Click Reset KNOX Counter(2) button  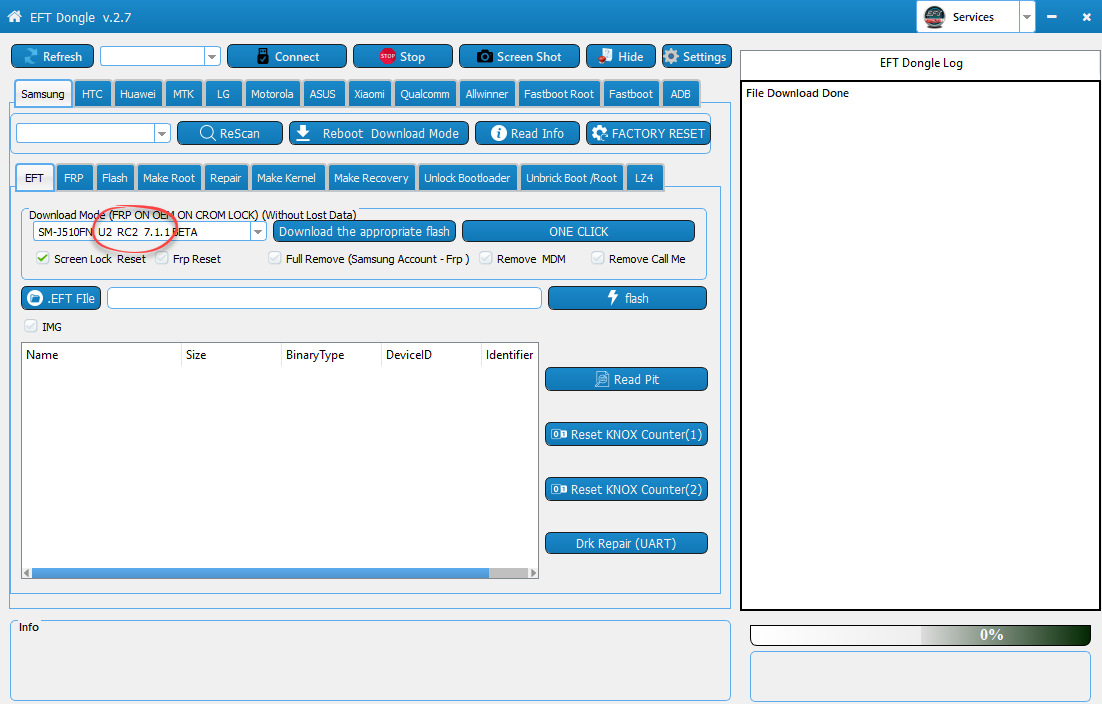[626, 489]
